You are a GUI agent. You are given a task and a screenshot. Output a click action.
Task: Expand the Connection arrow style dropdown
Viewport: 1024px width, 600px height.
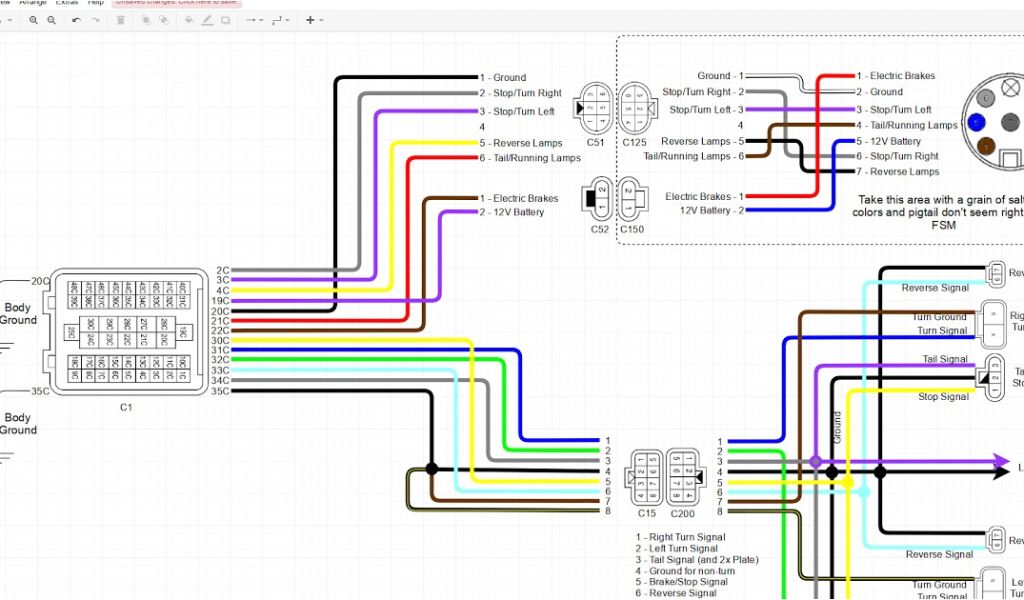[253, 20]
